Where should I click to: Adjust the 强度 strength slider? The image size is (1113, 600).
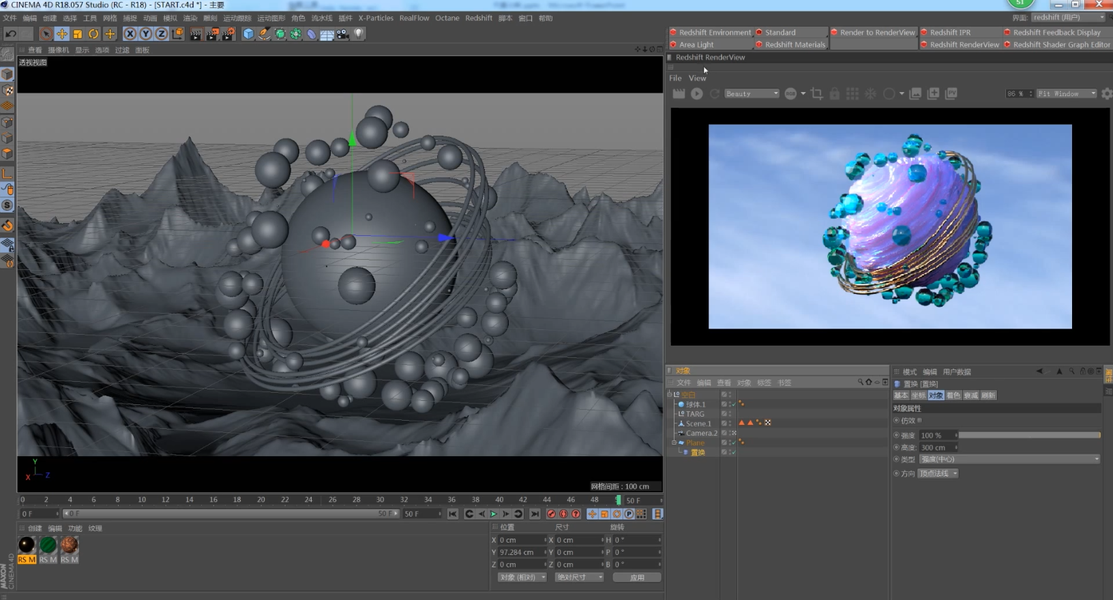[x=1029, y=435]
